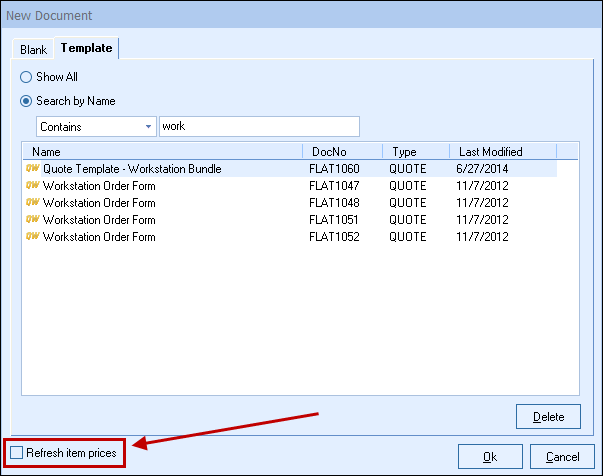603x476 pixels.
Task: Click the QW icon on the FLAT1047 row
Action: (x=32, y=186)
